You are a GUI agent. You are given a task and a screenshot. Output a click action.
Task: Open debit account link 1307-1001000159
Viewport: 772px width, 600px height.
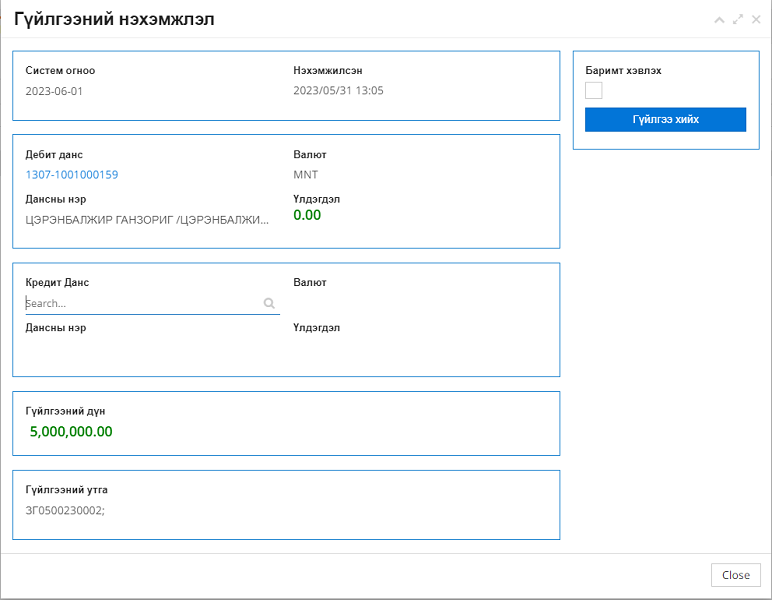72,175
